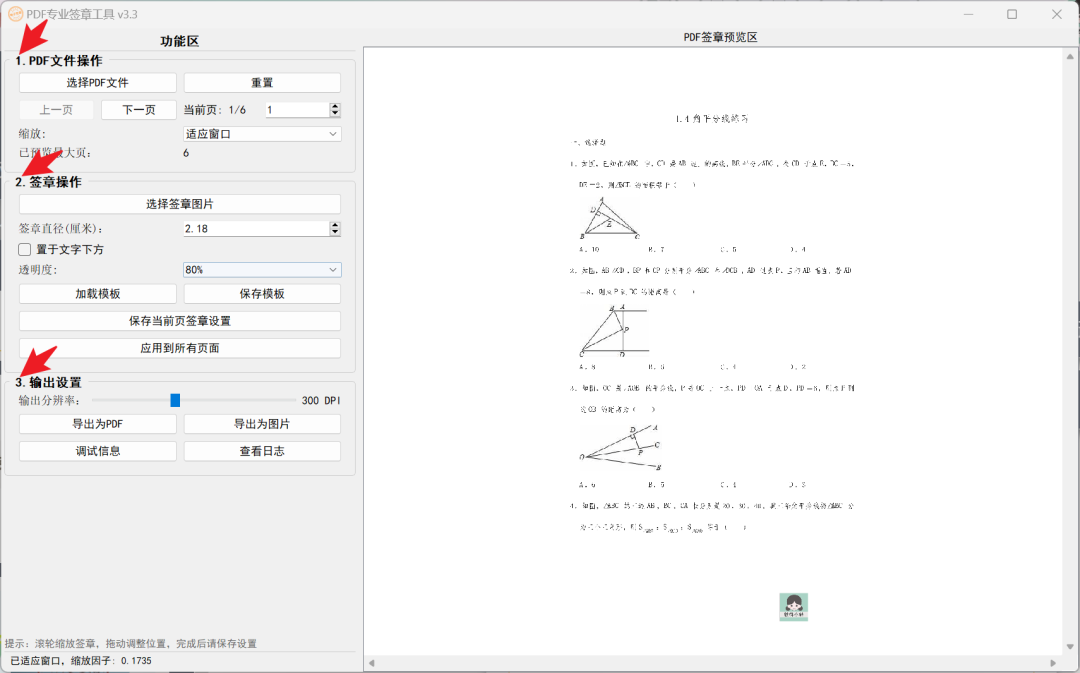Click the up arrow on the 当前页 page stepper

pos(336,105)
